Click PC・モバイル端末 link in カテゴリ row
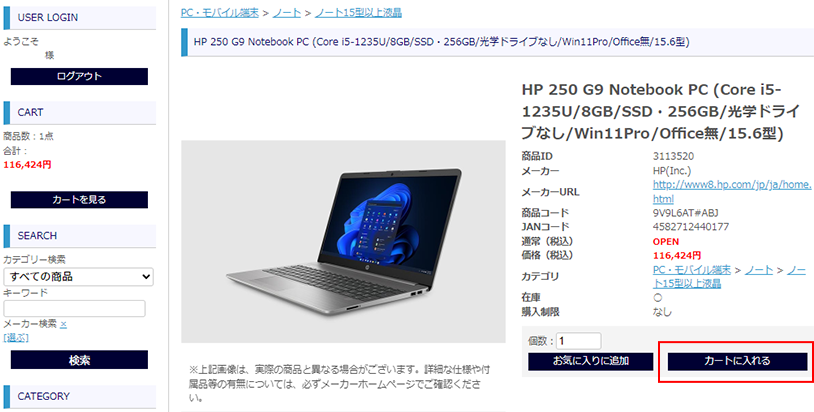The height and width of the screenshot is (412, 814). (691, 270)
